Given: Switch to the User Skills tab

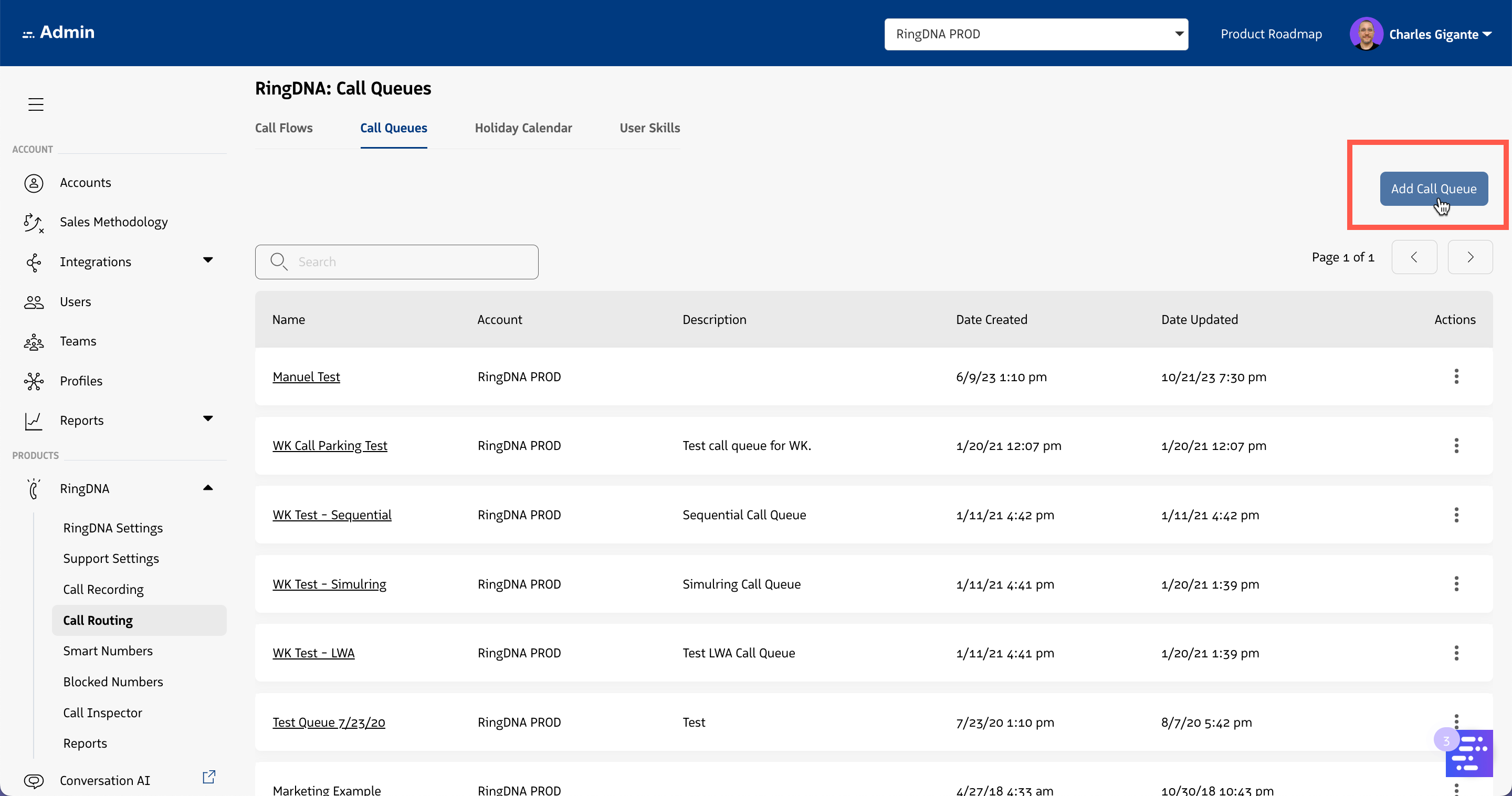Looking at the screenshot, I should (649, 128).
